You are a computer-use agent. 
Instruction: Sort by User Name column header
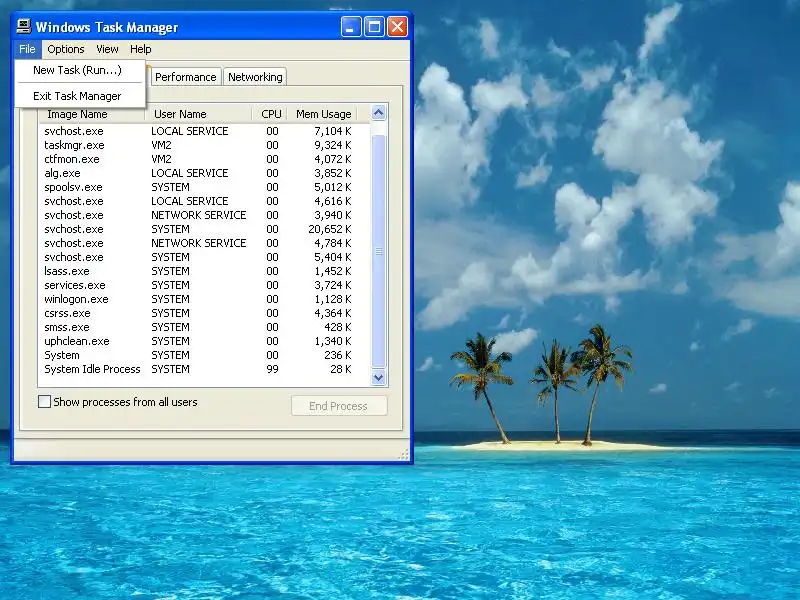199,114
